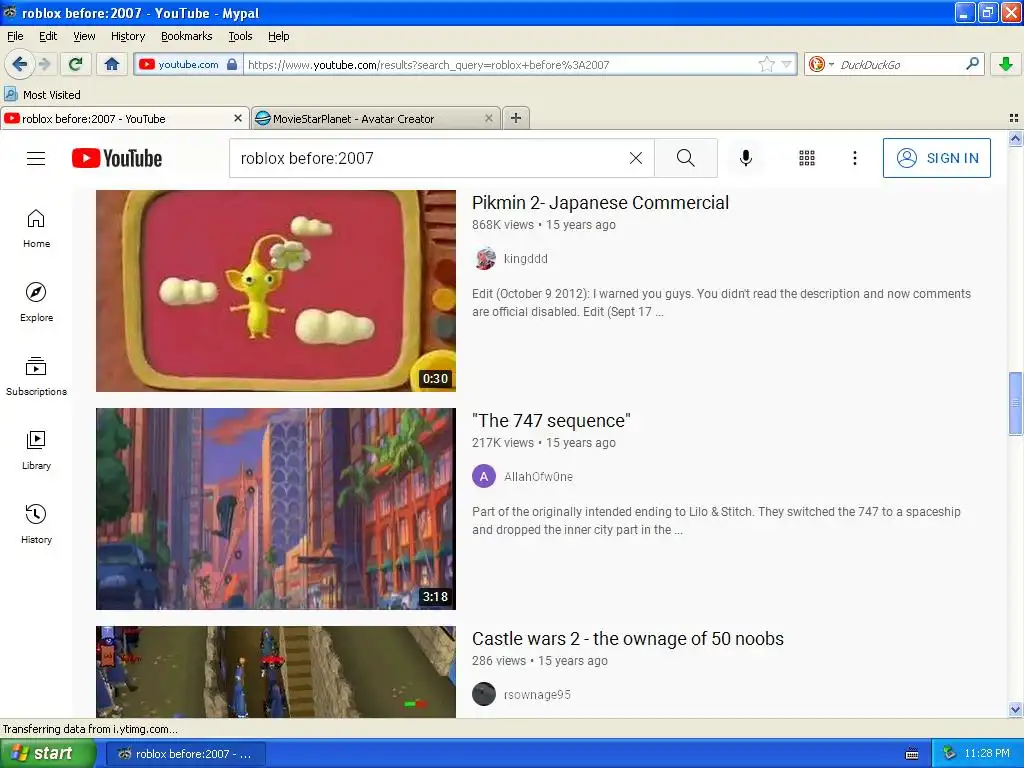Open History in the YouTube sidebar
The width and height of the screenshot is (1024, 768).
point(37,524)
